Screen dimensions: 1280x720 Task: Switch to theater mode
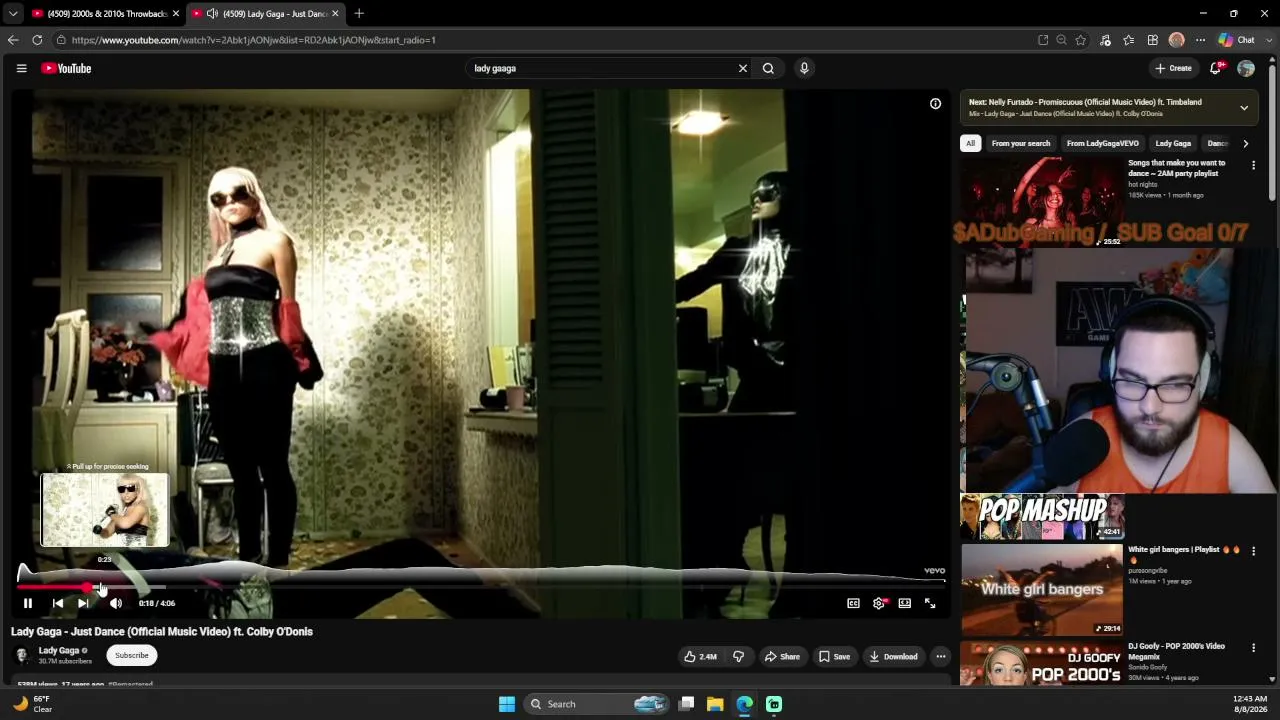click(904, 603)
